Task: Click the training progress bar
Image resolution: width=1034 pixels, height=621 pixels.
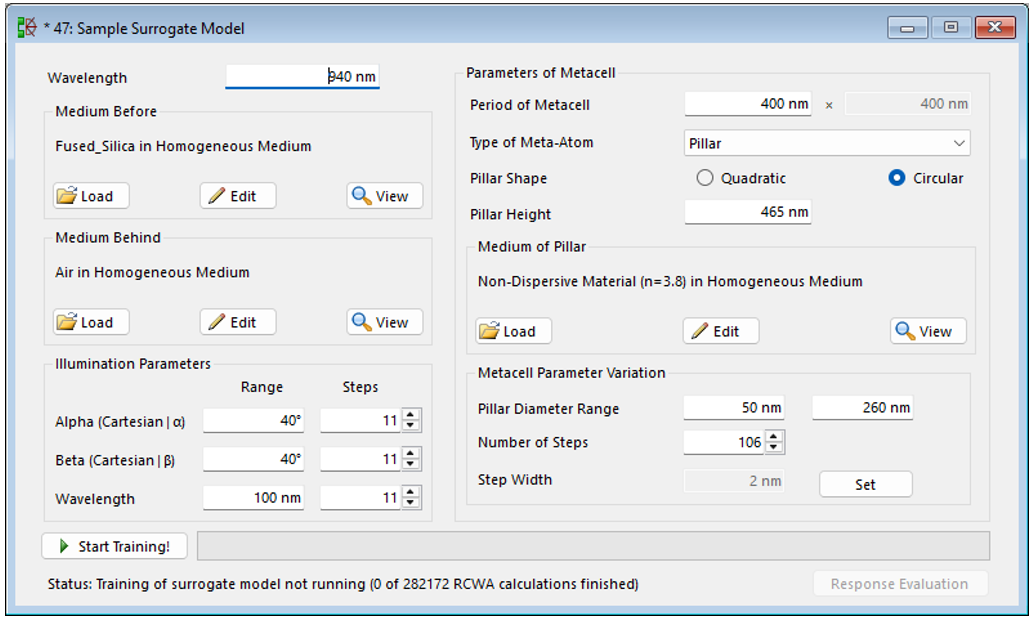Action: tap(593, 546)
